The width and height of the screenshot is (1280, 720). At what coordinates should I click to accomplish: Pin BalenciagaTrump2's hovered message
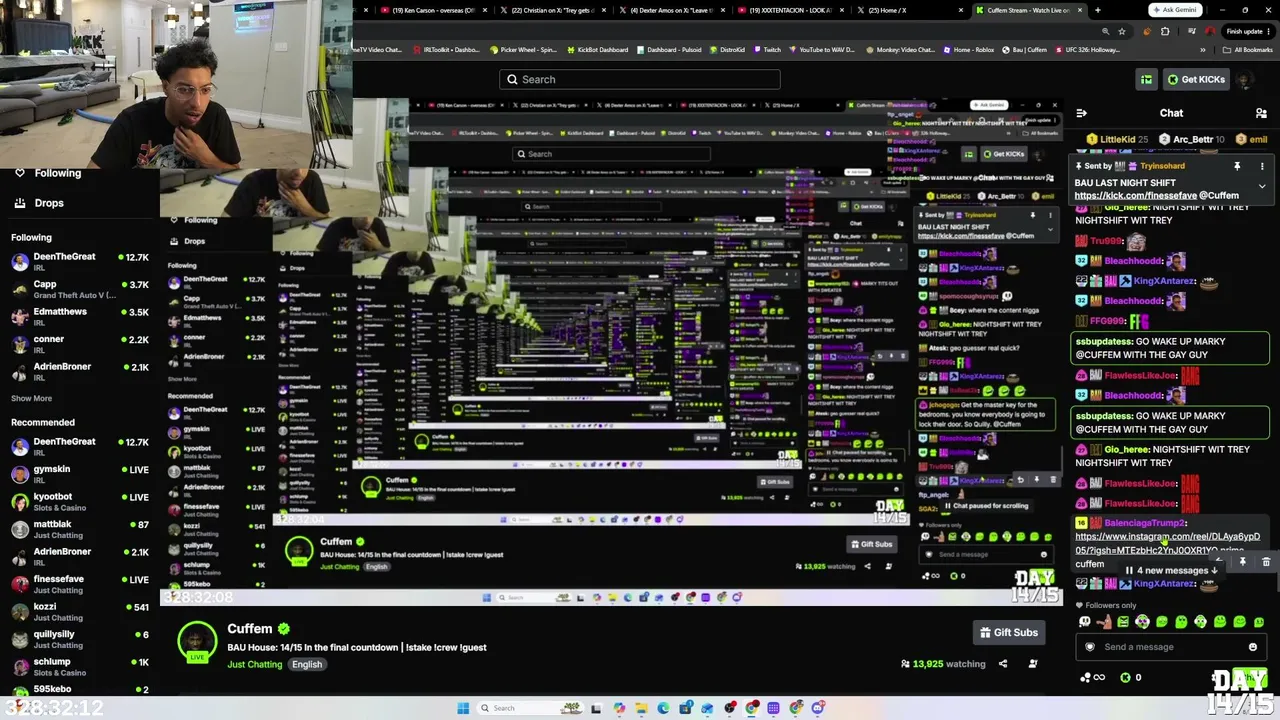pos(1243,562)
